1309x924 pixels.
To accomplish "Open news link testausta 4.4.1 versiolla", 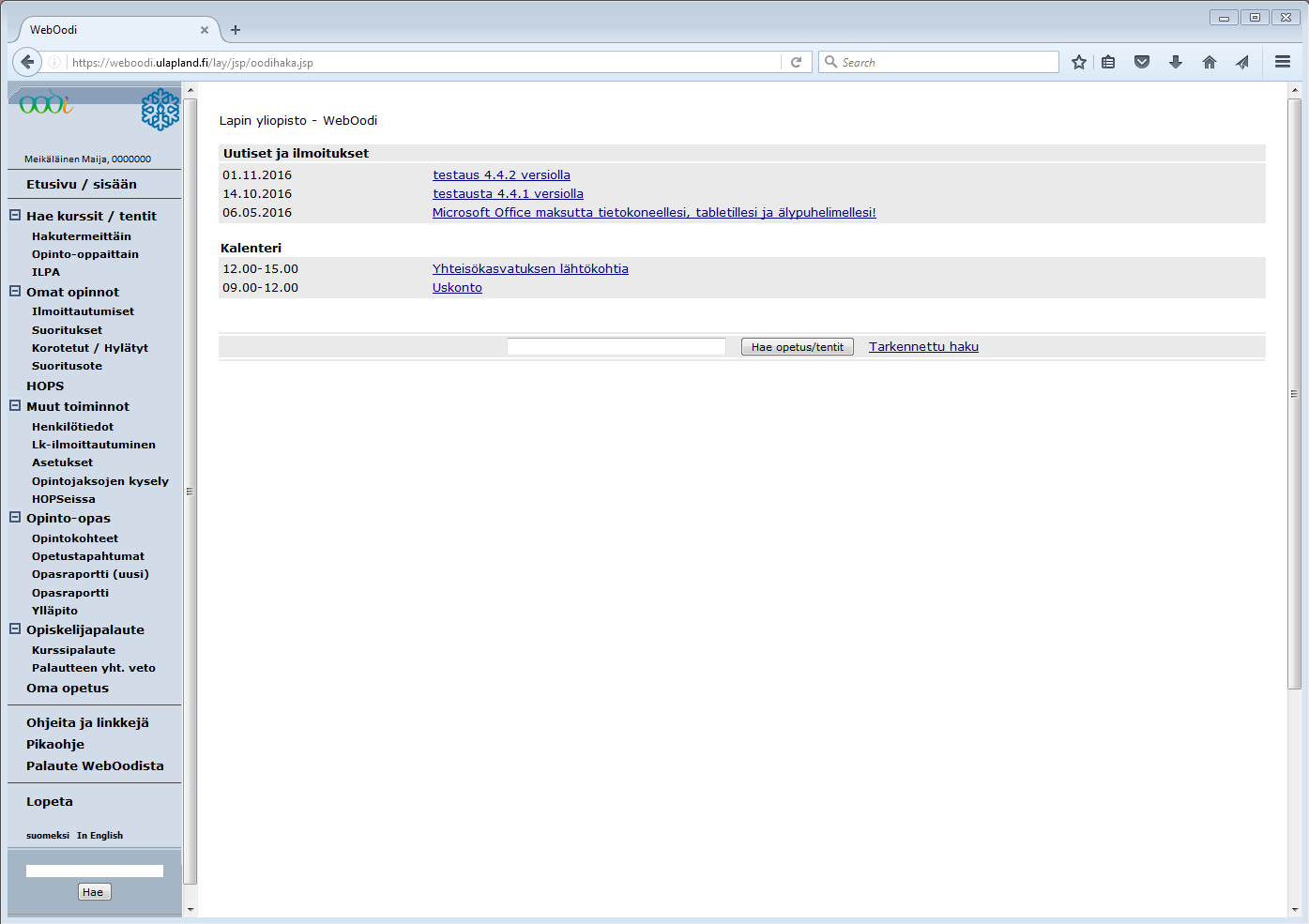I will tap(508, 194).
